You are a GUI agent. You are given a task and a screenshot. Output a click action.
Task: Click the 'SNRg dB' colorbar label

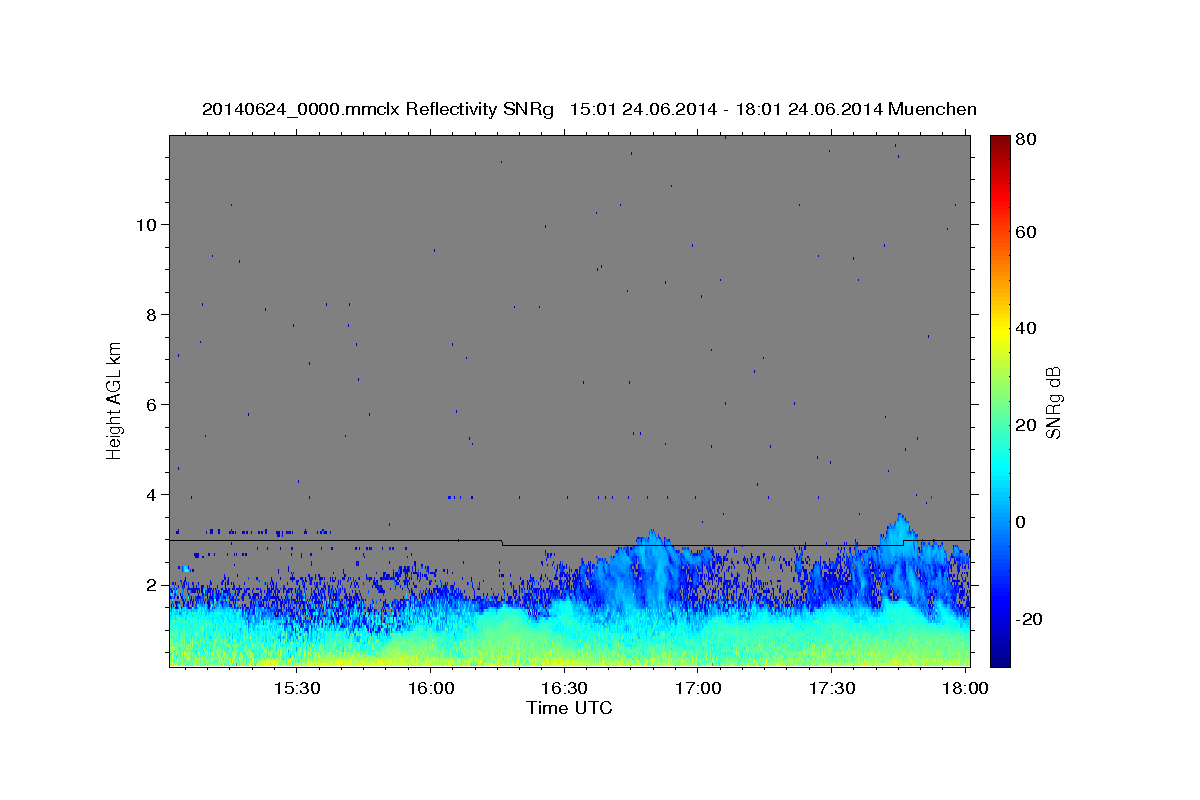coord(1053,401)
